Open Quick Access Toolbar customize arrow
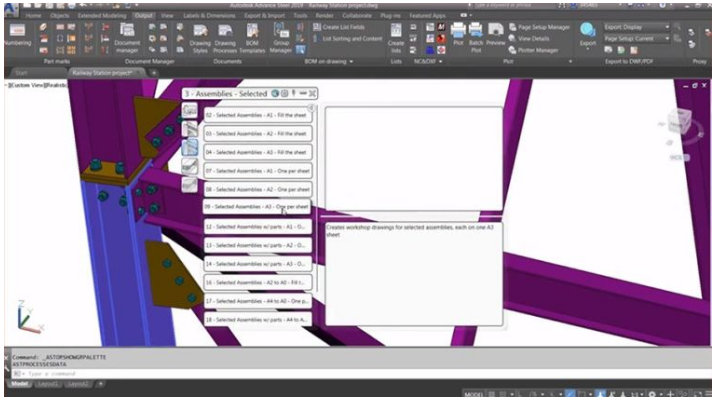 [136, 6]
